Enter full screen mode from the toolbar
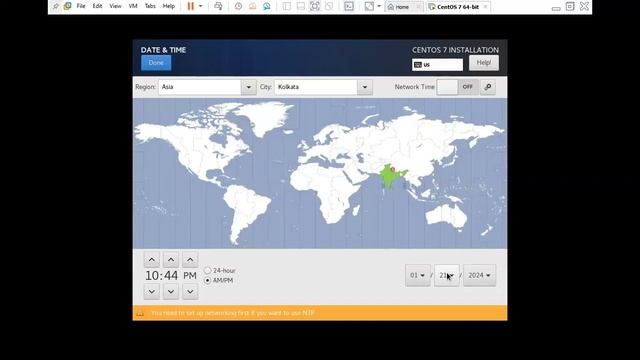Image resolution: width=640 pixels, height=360 pixels. [315, 6]
